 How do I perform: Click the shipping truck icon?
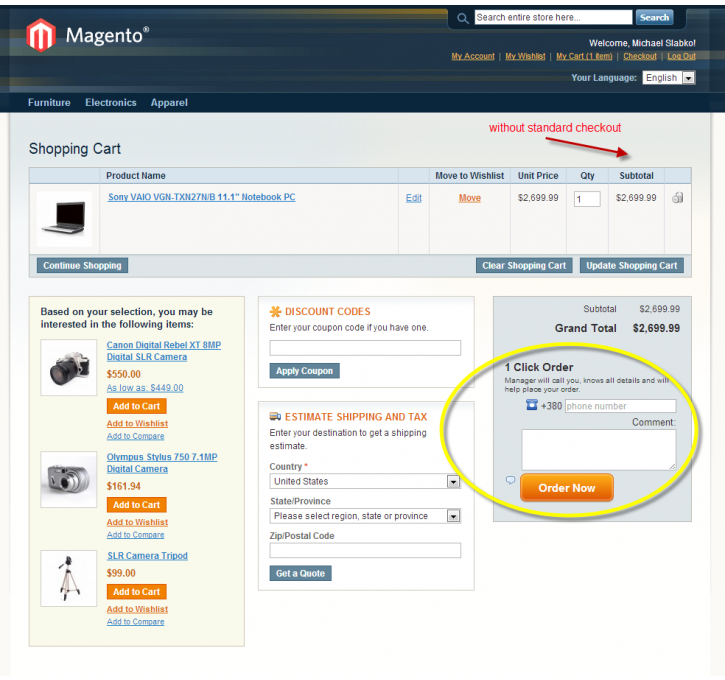276,417
